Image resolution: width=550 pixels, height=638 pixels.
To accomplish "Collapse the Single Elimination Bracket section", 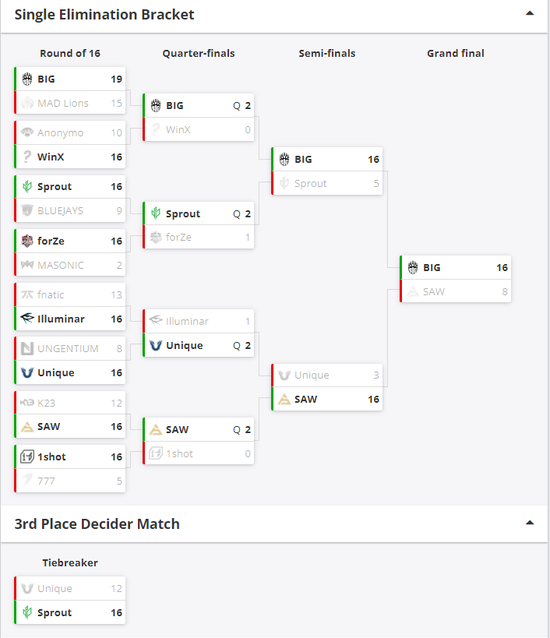I will pos(529,13).
